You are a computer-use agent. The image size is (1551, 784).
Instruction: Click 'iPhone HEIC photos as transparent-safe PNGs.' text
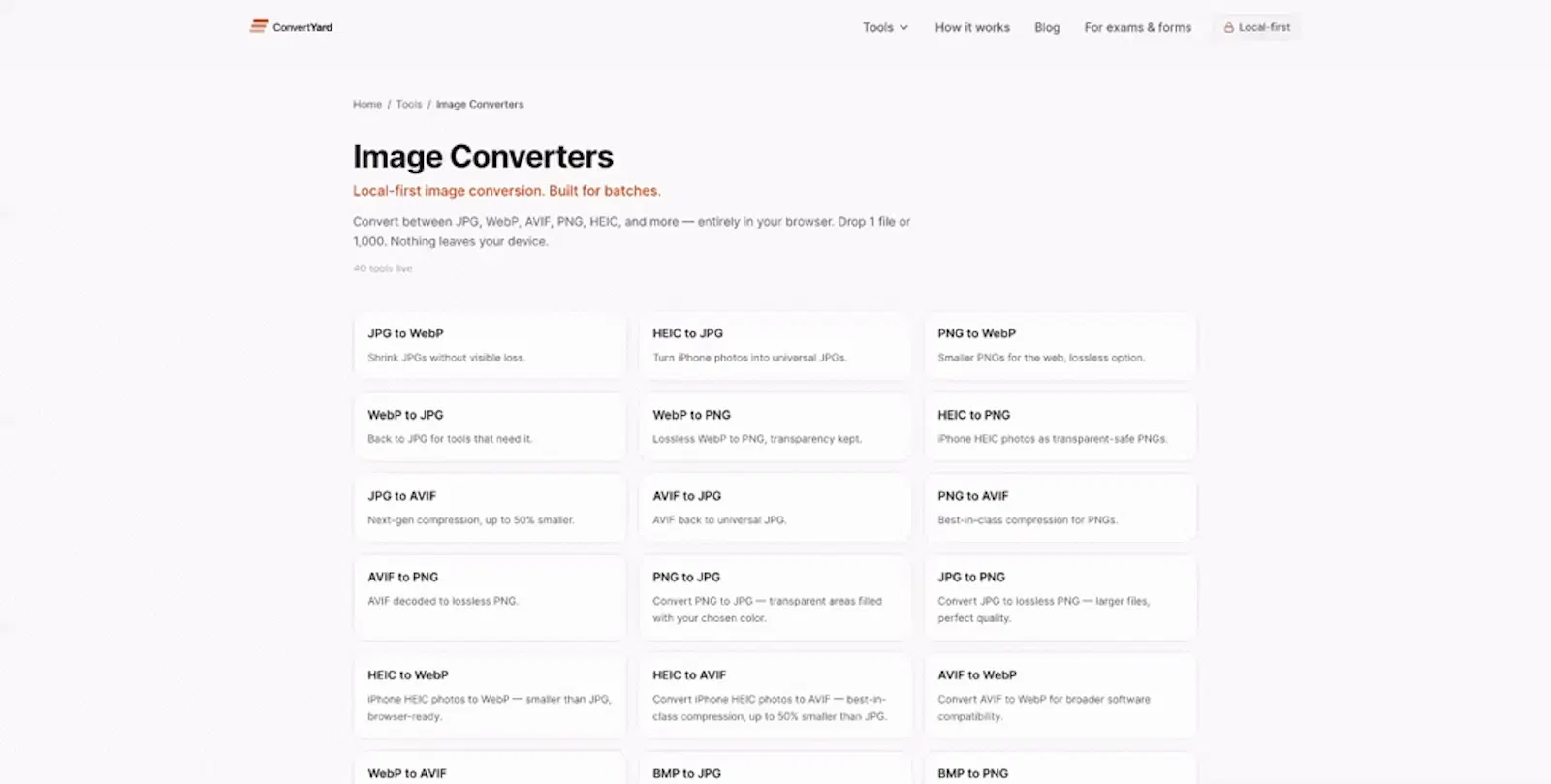click(x=1053, y=439)
